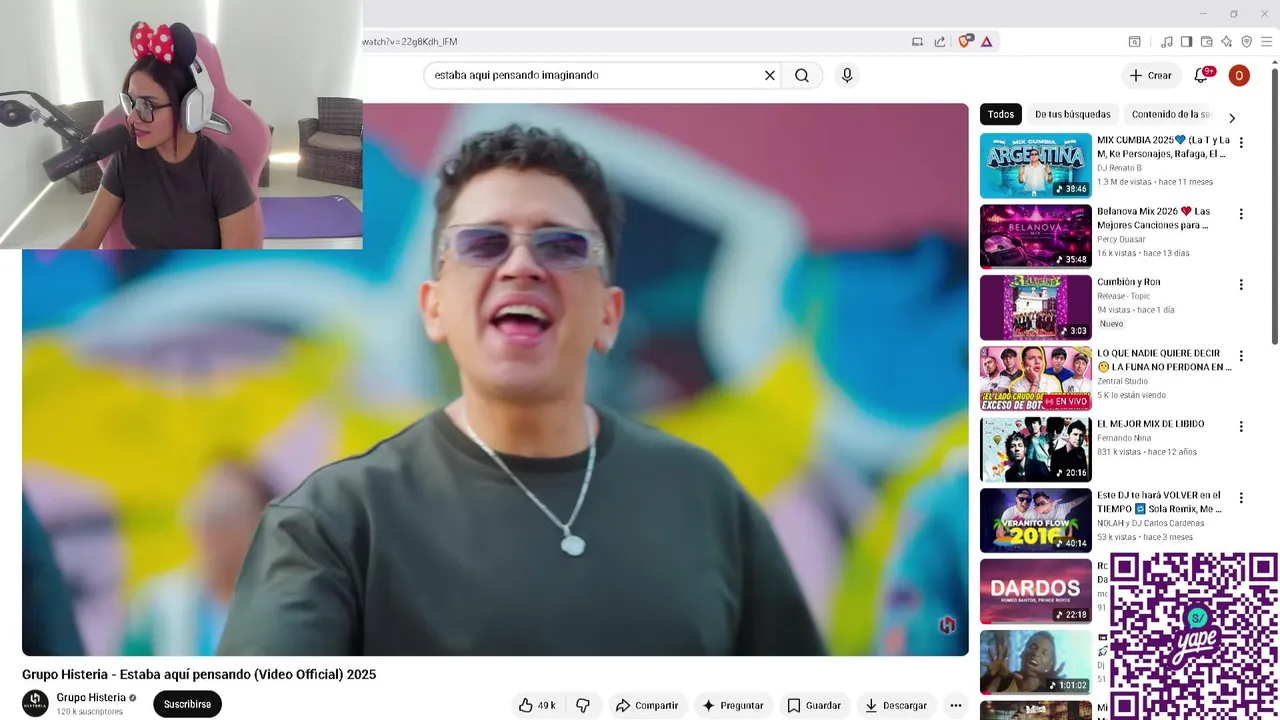This screenshot has width=1280, height=720.
Task: Click the main video player
Action: pyautogui.click(x=495, y=379)
